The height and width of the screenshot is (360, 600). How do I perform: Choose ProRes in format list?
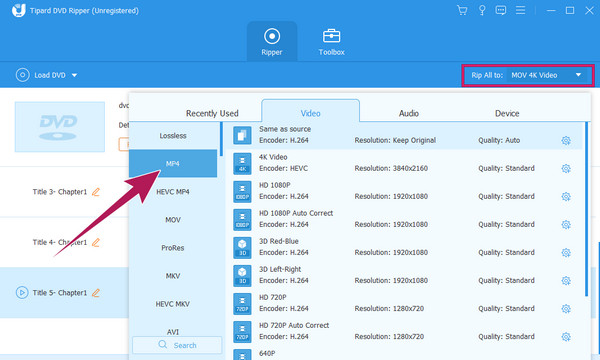(173, 248)
